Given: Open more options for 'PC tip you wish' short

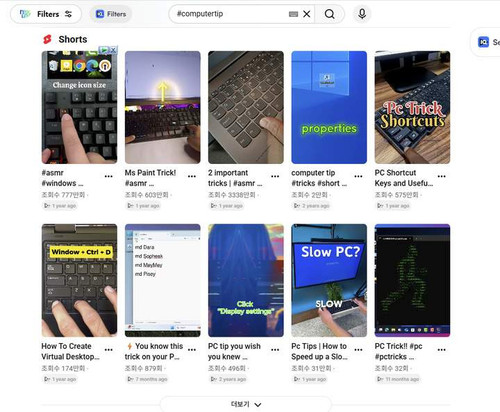Looking at the screenshot, I should 275,350.
